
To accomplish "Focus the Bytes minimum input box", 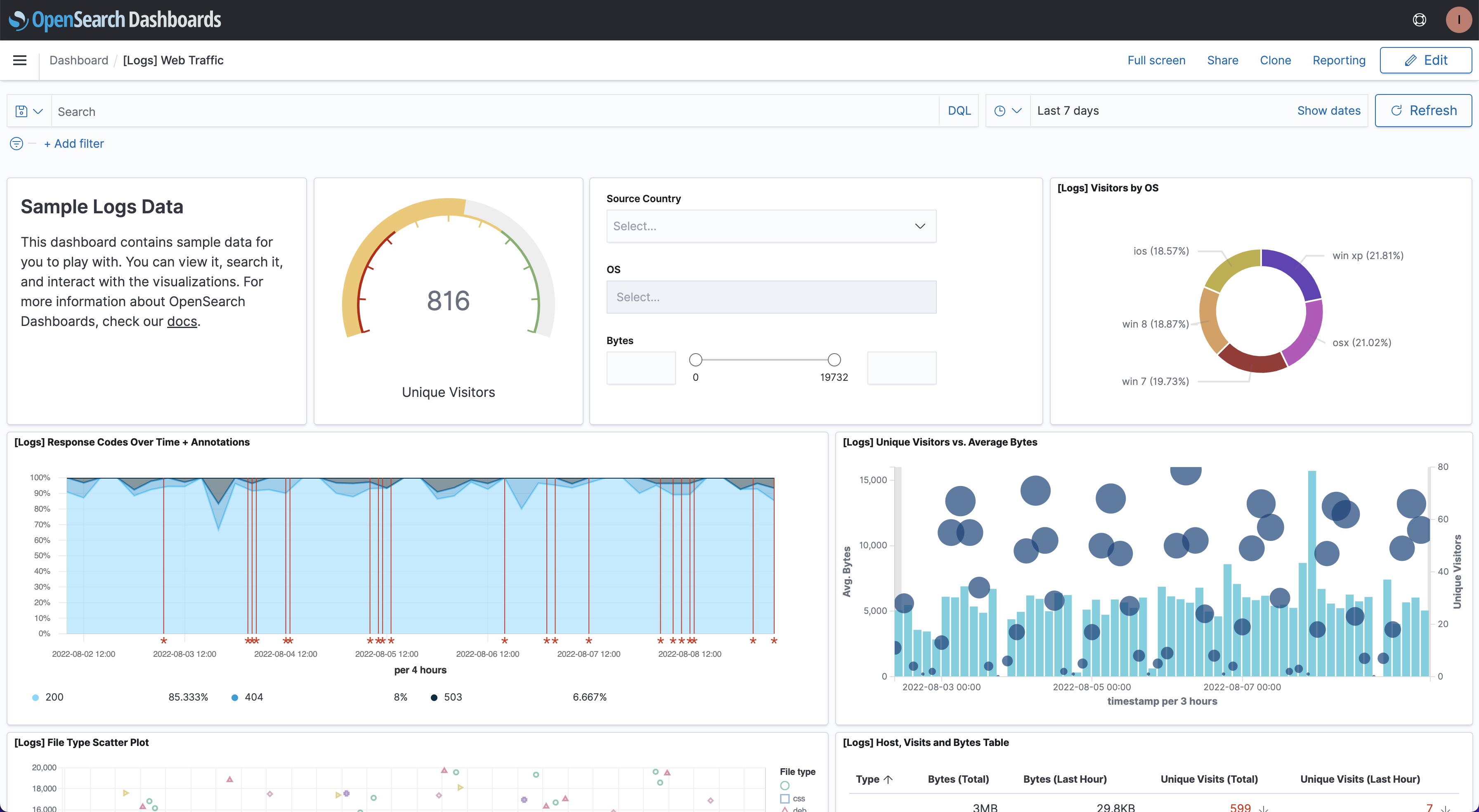I will point(641,368).
